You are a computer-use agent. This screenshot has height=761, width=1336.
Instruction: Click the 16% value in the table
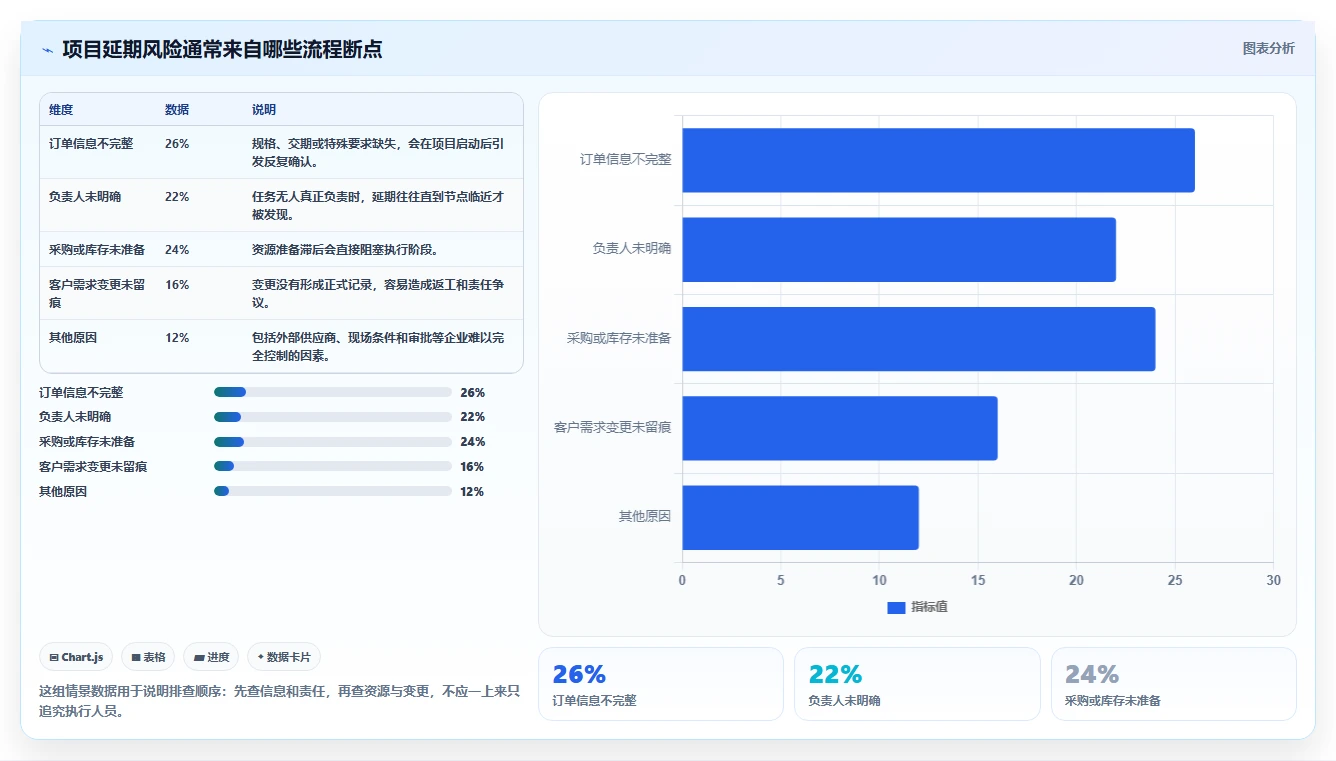point(177,285)
